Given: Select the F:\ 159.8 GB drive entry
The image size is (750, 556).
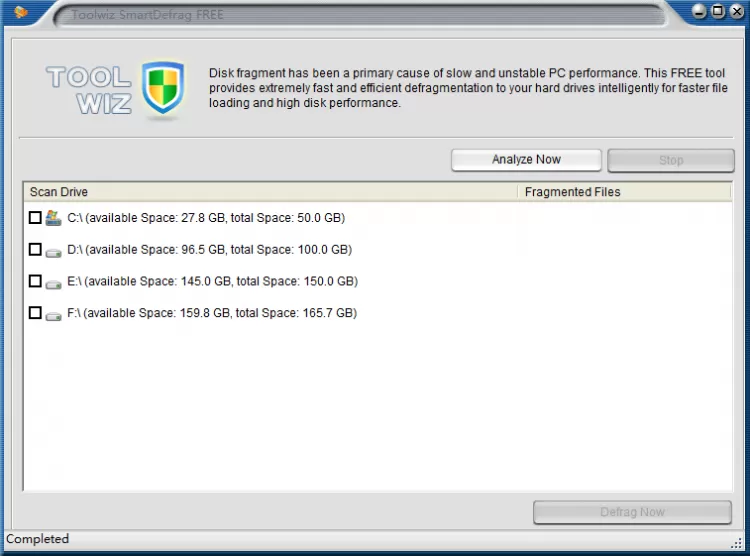Looking at the screenshot, I should (x=212, y=312).
